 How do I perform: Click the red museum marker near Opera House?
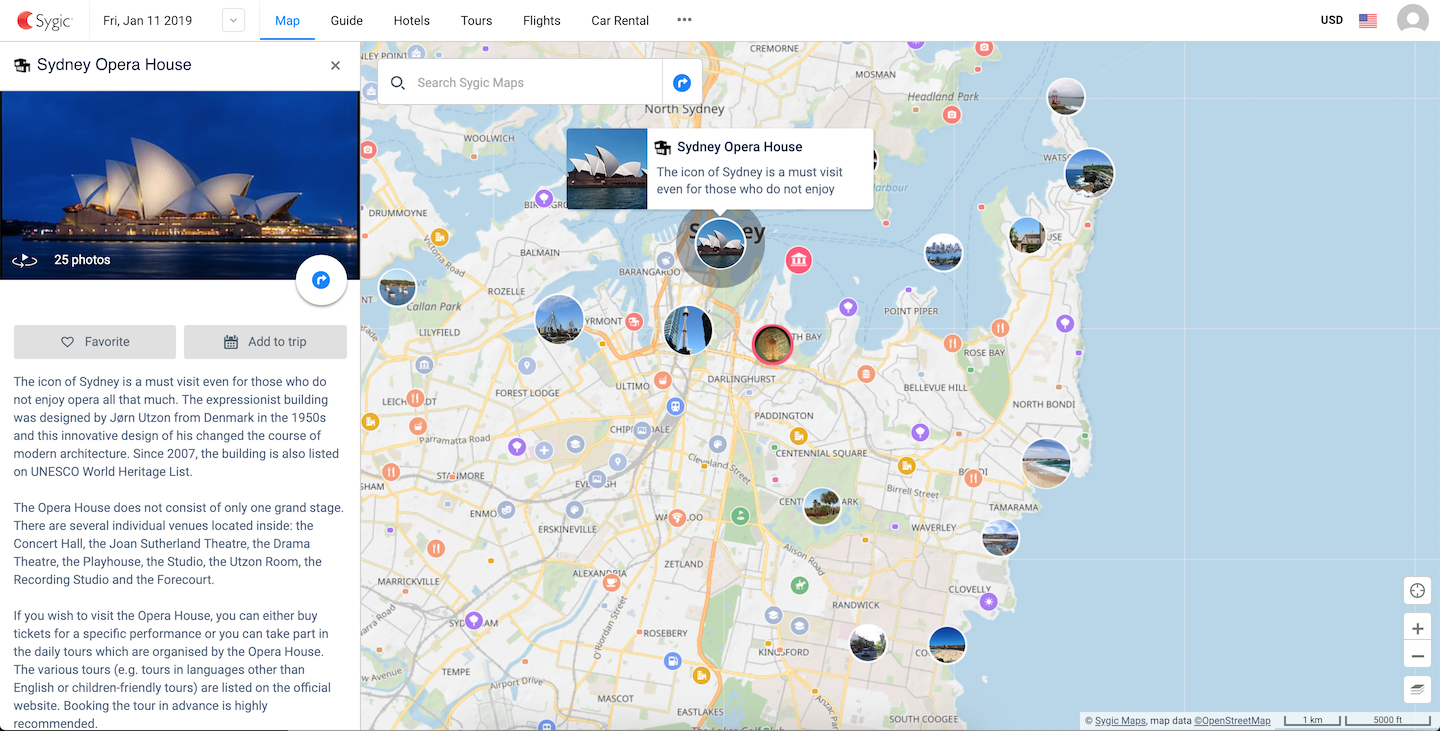tap(798, 261)
